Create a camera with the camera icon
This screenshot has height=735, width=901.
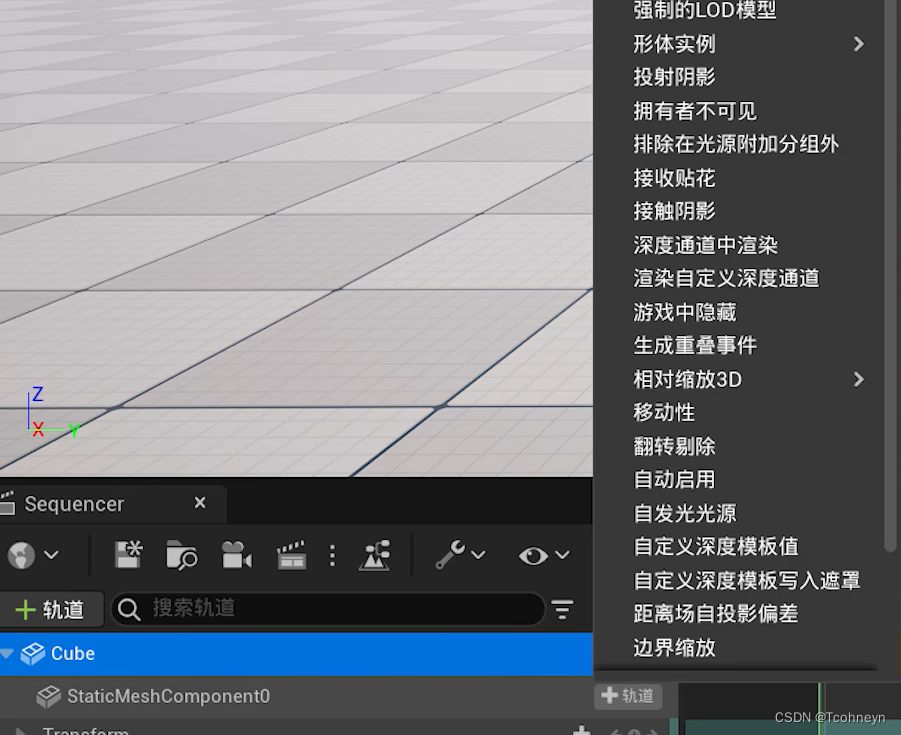(237, 555)
